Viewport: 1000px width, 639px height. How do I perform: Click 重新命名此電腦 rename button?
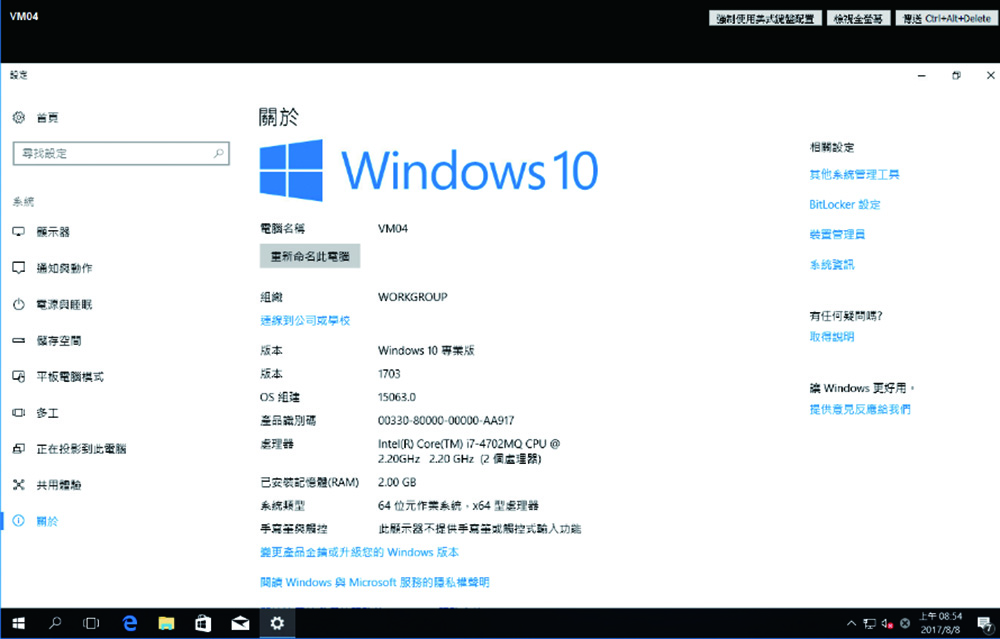point(310,256)
